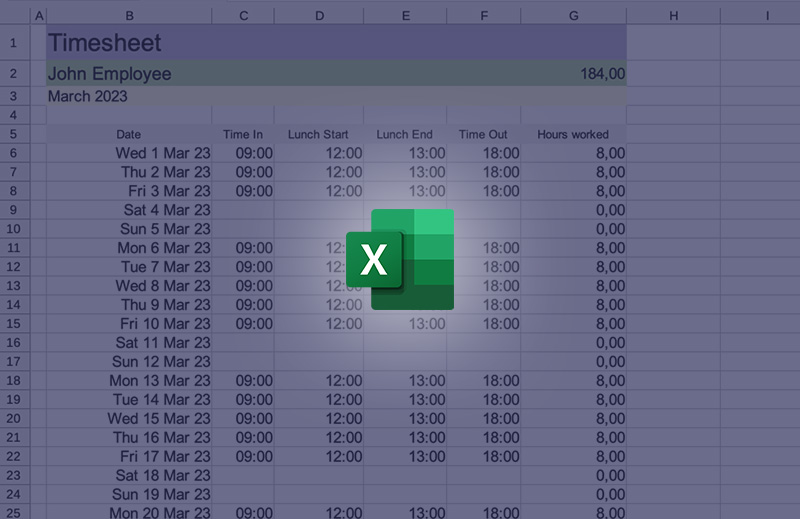Select the Fri 3 Mar 23 date cell
Screen dimensions: 800x519
[129, 191]
